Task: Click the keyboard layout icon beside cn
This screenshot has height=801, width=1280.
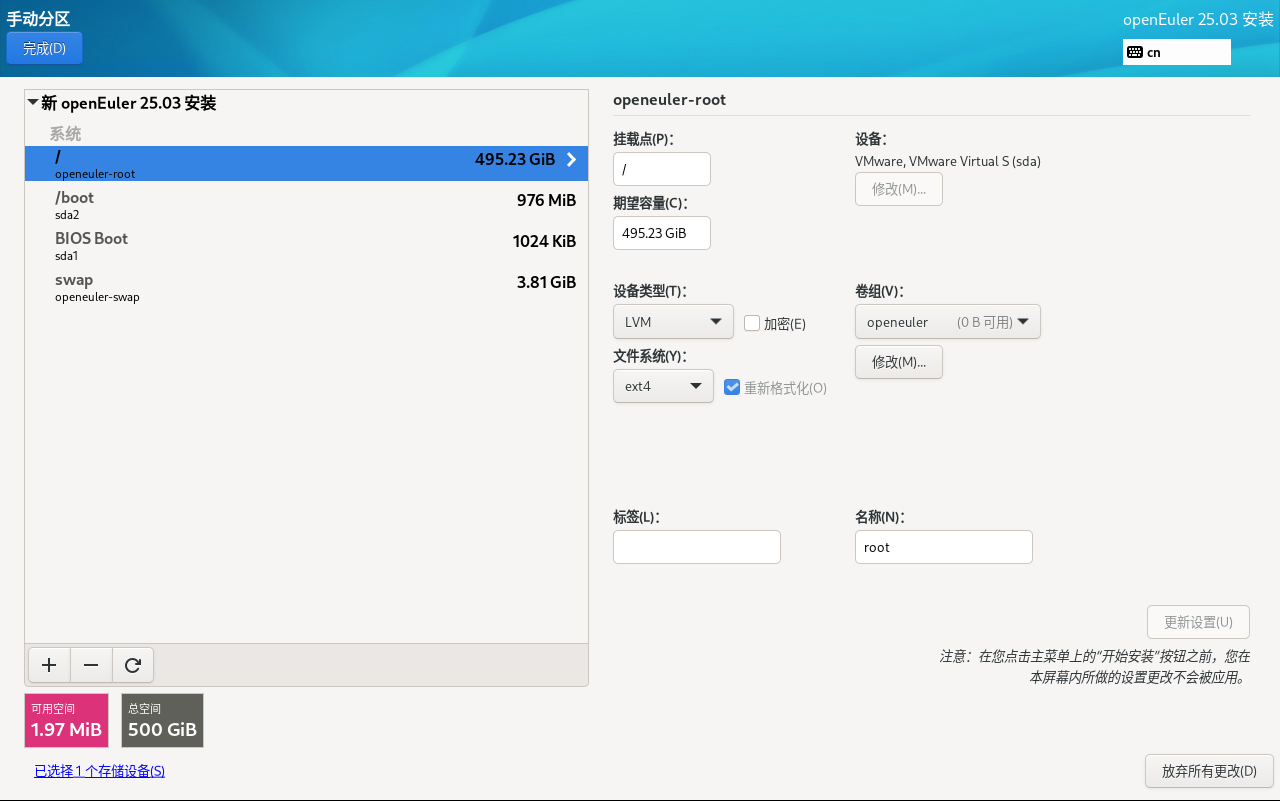Action: click(1135, 52)
